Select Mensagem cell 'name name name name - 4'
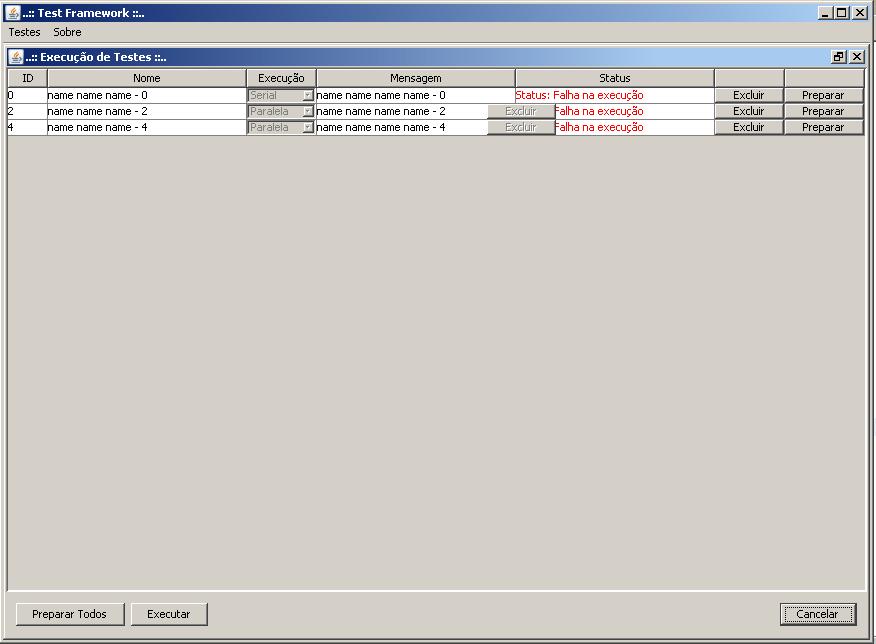This screenshot has height=644, width=876. [402, 127]
